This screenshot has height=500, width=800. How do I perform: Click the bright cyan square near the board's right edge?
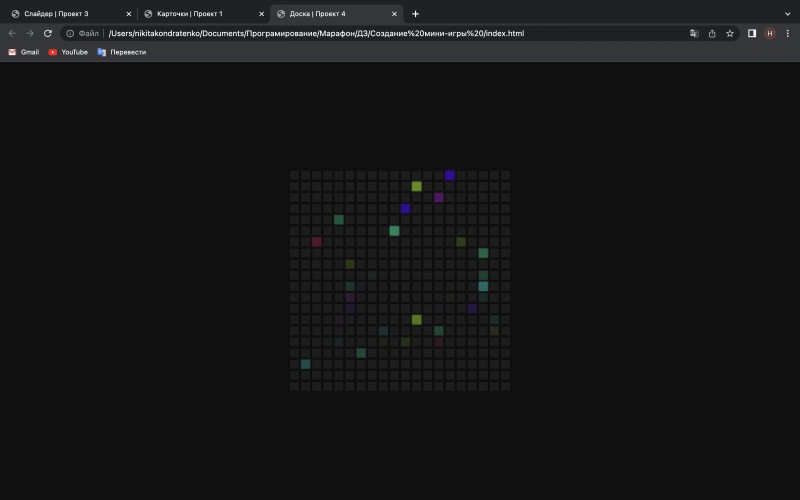[x=483, y=286]
